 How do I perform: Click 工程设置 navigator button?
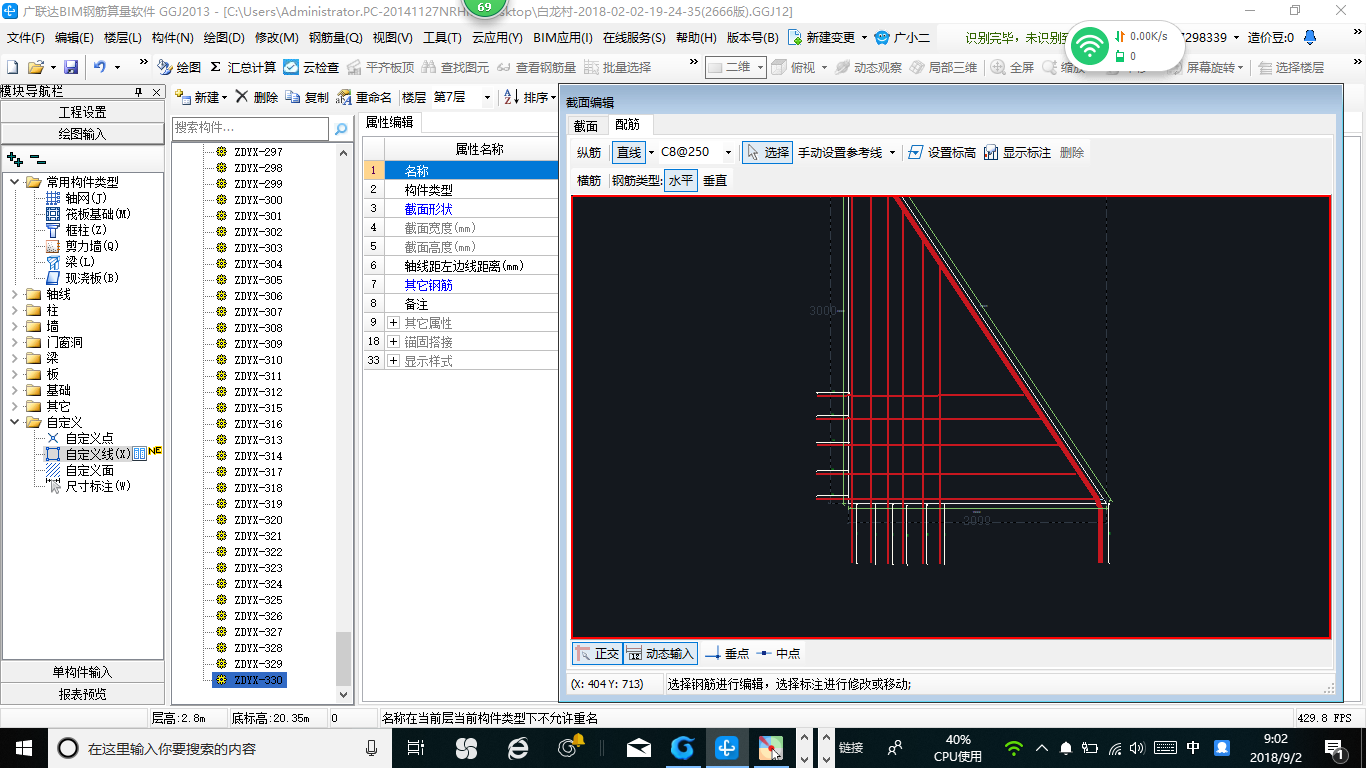82,112
